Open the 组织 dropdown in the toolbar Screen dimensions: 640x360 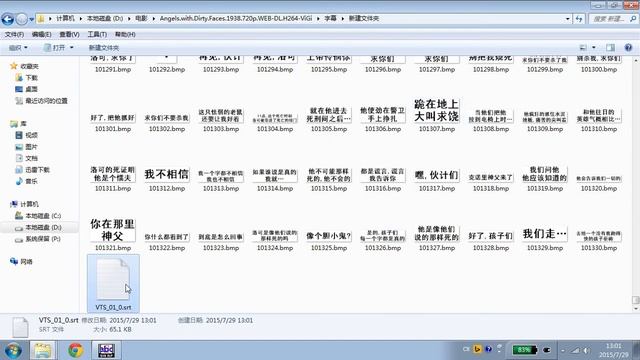[18, 48]
